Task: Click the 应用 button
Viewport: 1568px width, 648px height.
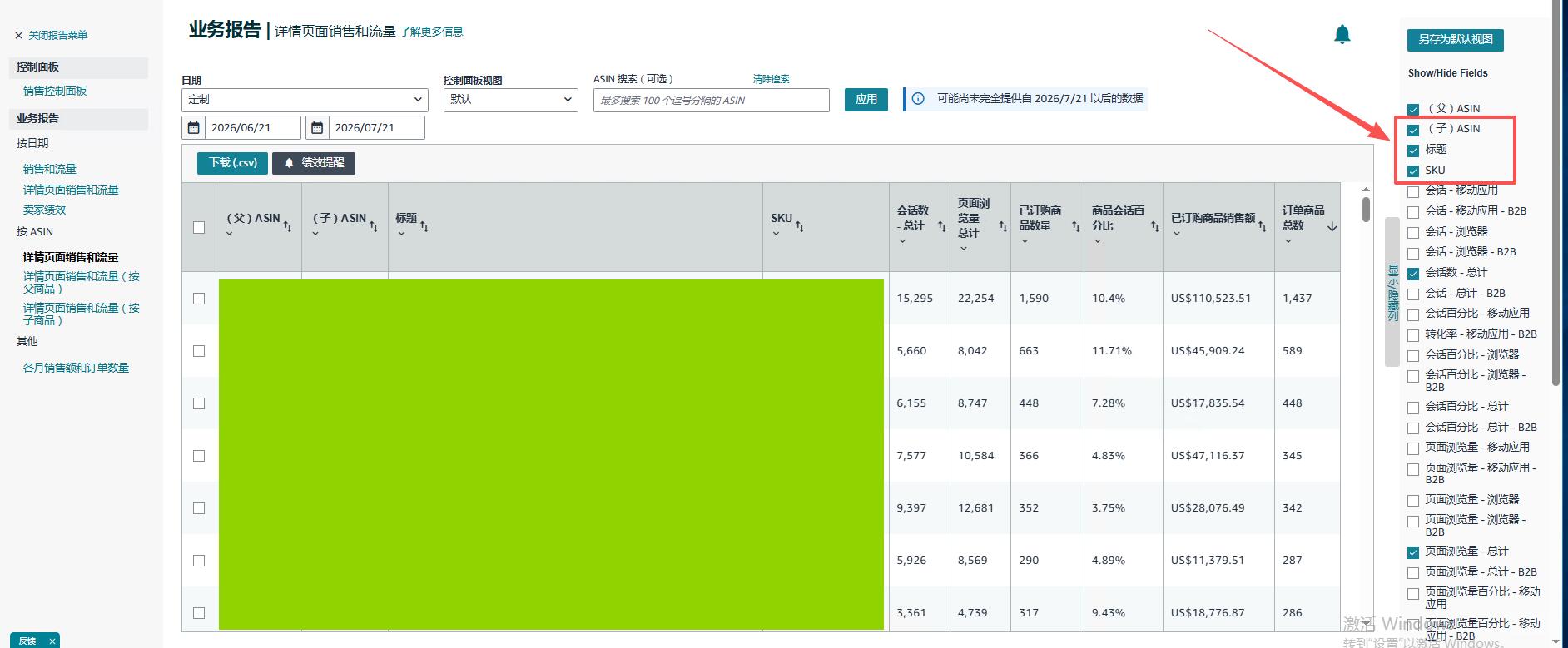Action: [866, 99]
